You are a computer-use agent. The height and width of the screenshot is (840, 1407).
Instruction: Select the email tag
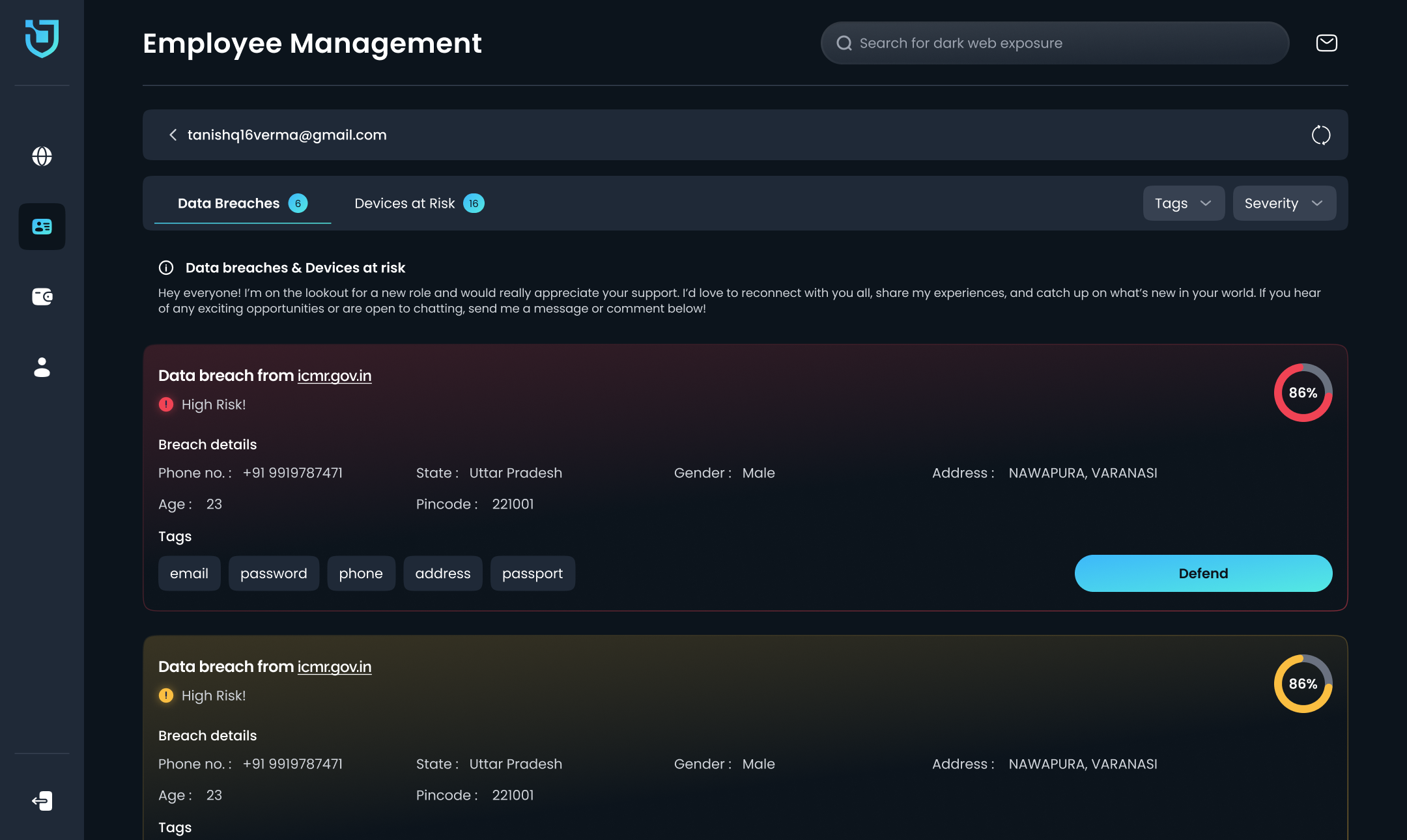[x=189, y=573]
